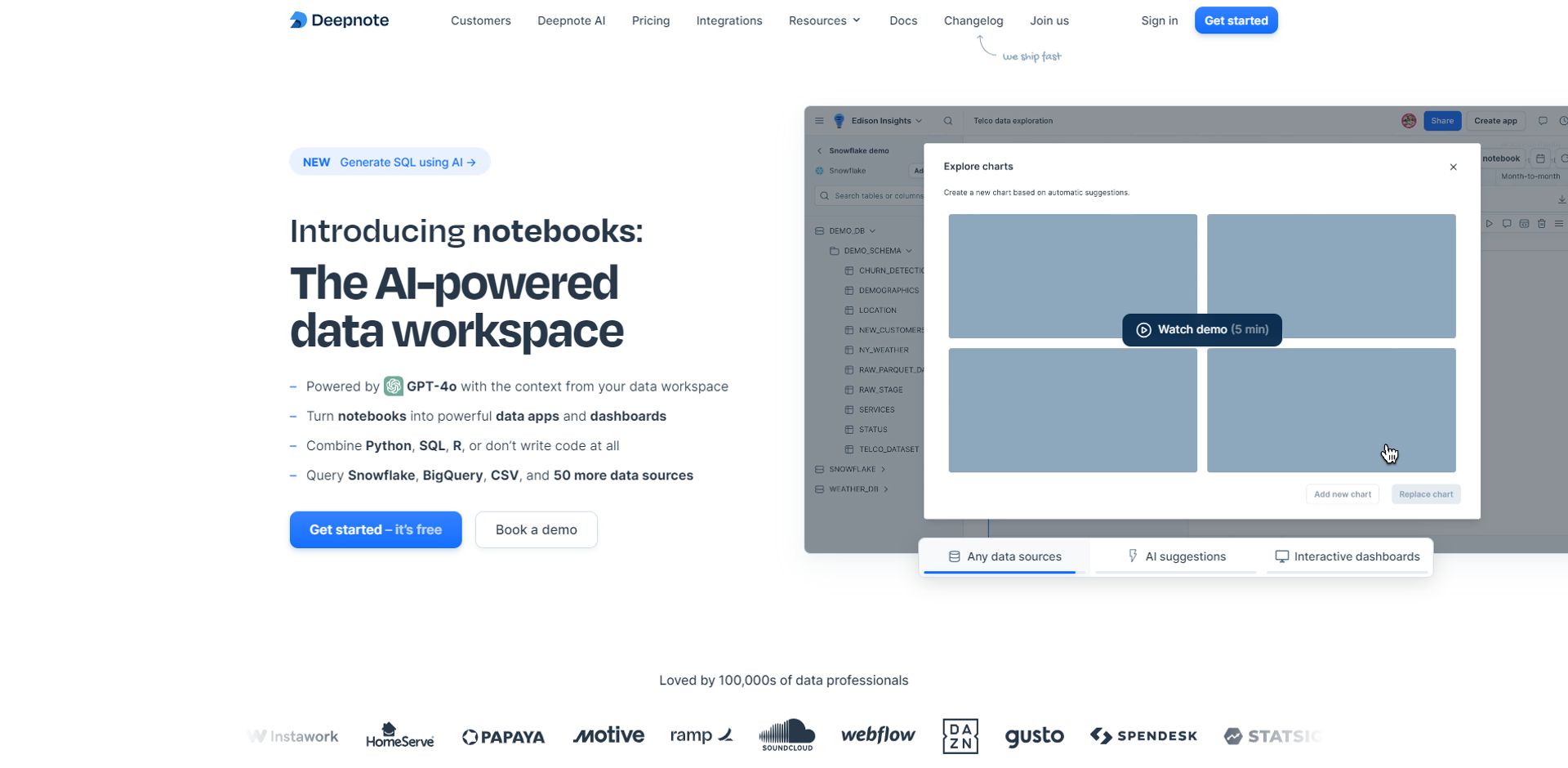Click the database icon beside DEMO_DB

(819, 231)
